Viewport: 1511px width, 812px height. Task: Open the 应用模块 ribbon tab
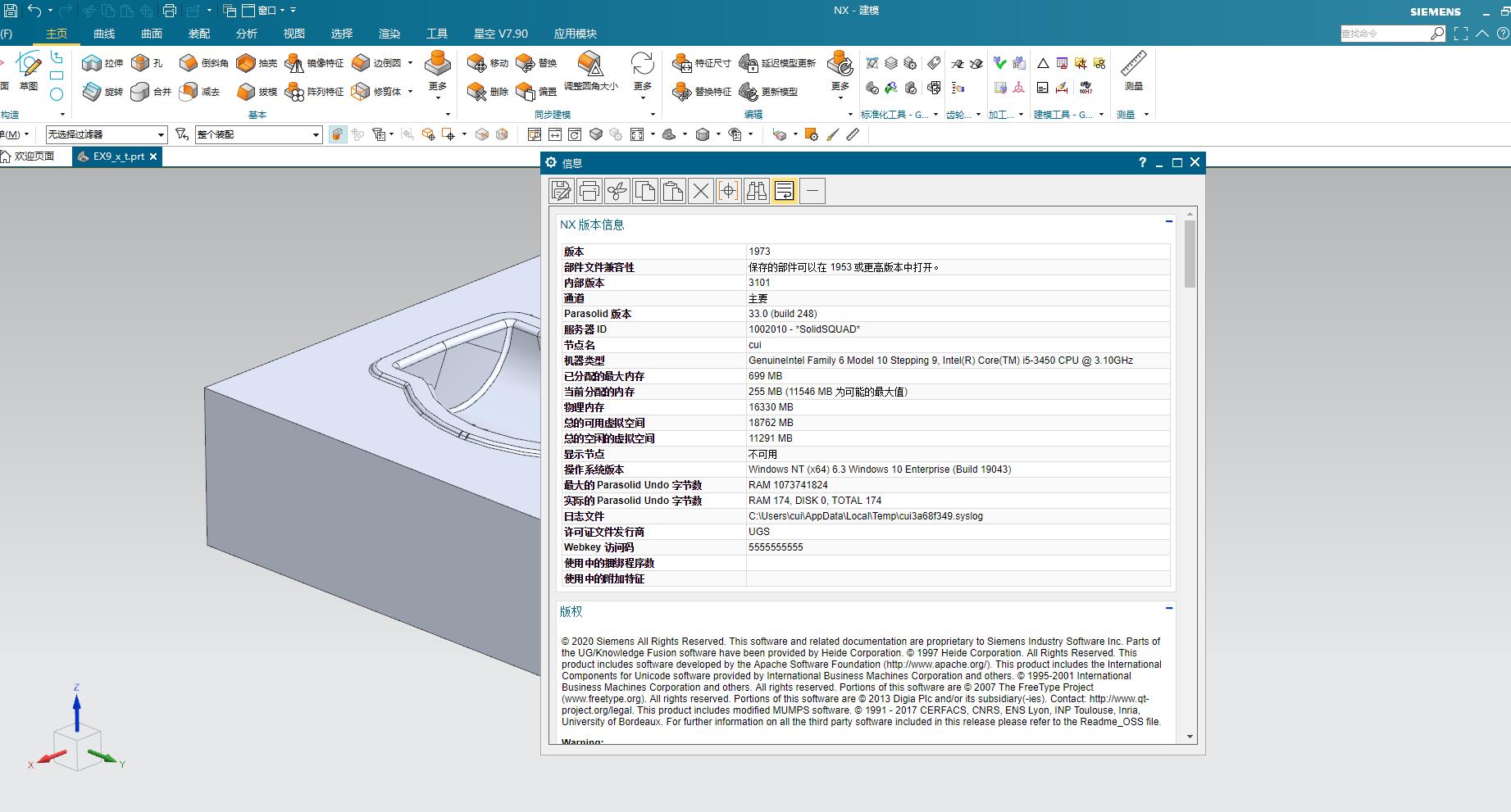(576, 34)
